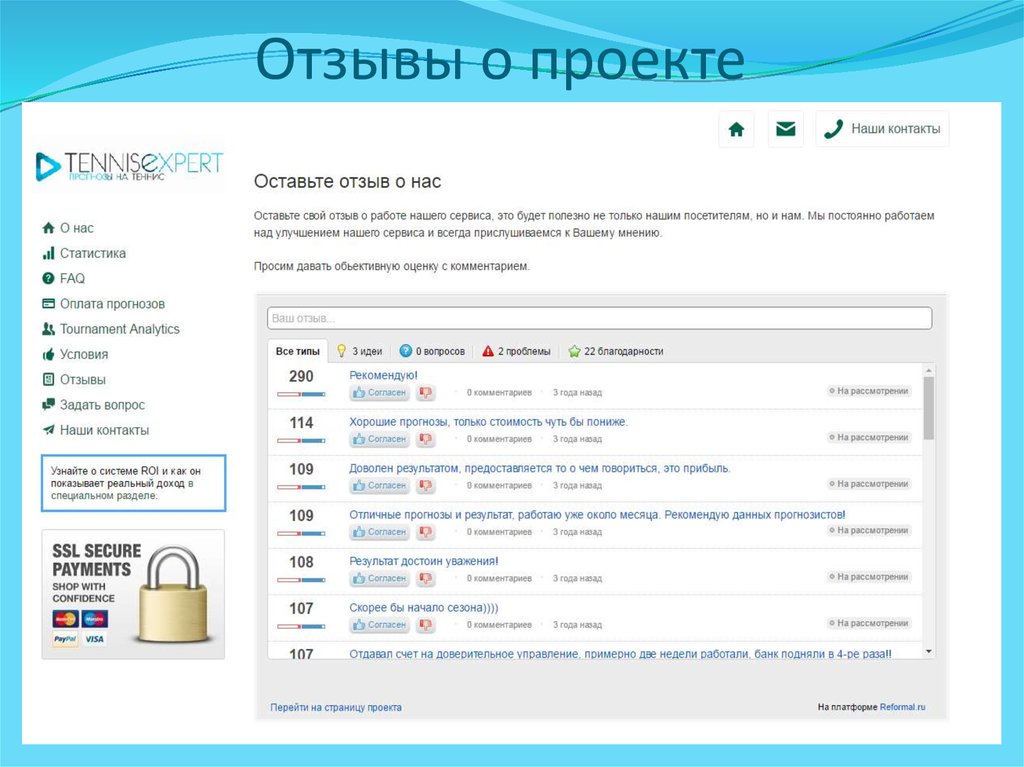Image resolution: width=1024 pixels, height=767 pixels.
Task: Open Задать вопрос via speech bubble icon
Action: [48, 404]
